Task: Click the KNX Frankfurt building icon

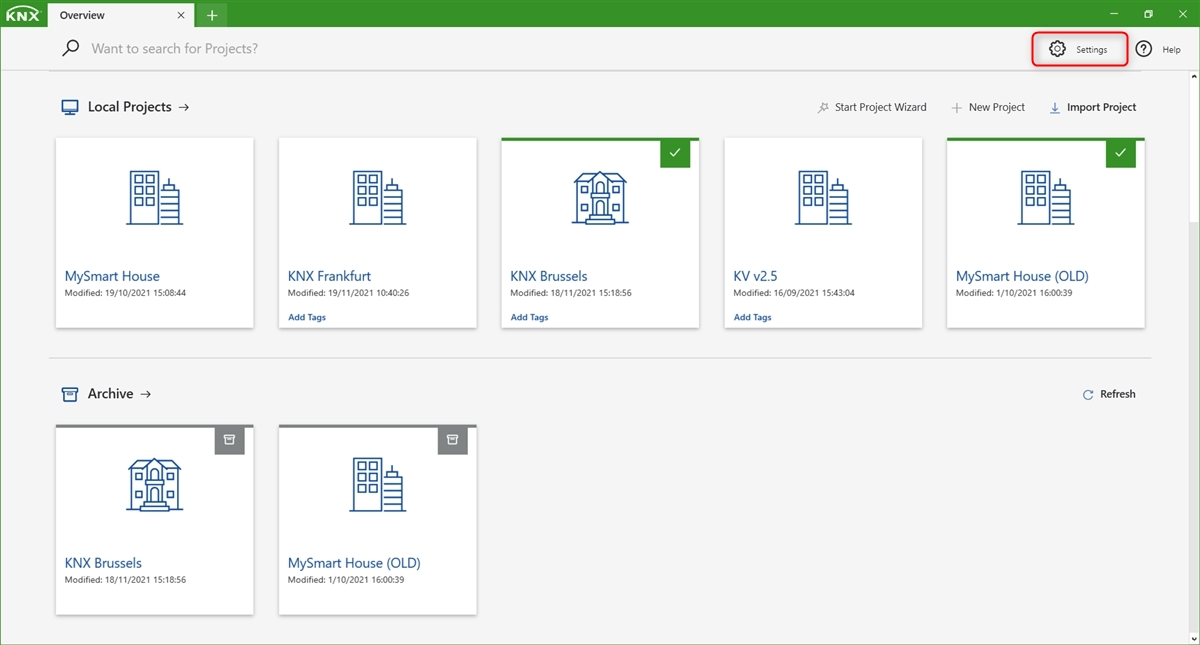Action: (377, 197)
